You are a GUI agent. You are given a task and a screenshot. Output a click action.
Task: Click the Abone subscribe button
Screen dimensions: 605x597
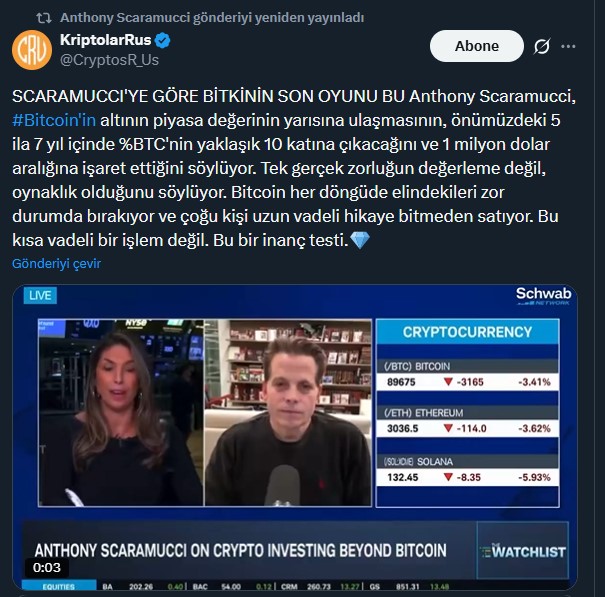[477, 46]
